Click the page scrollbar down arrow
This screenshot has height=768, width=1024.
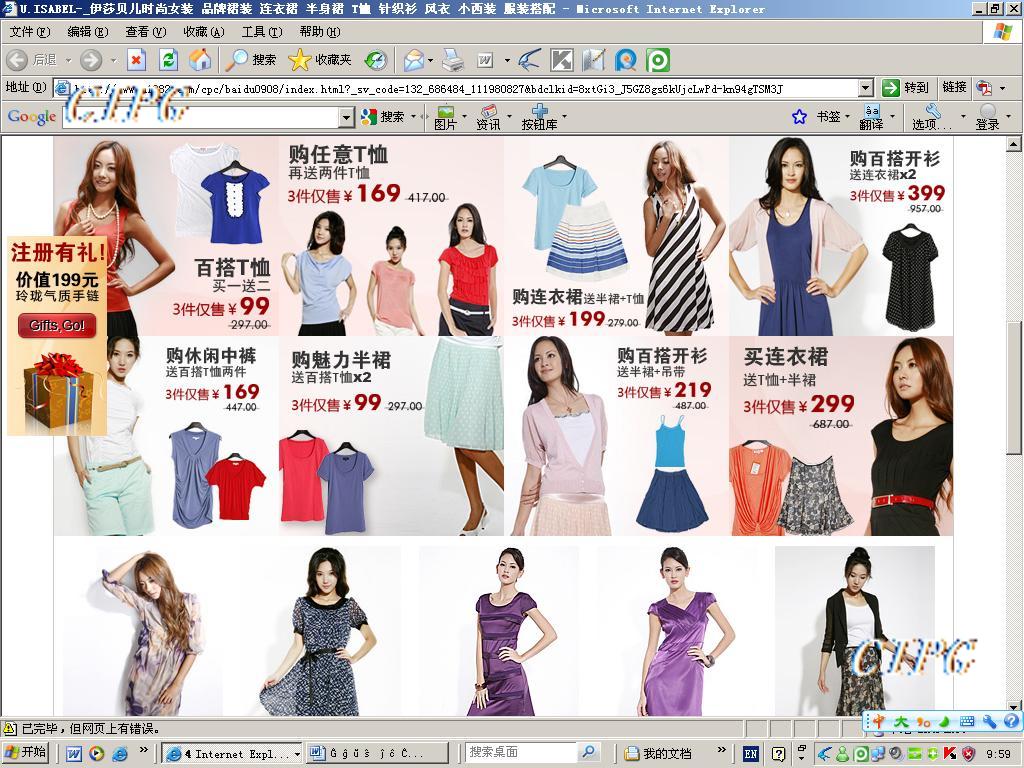(x=1014, y=706)
